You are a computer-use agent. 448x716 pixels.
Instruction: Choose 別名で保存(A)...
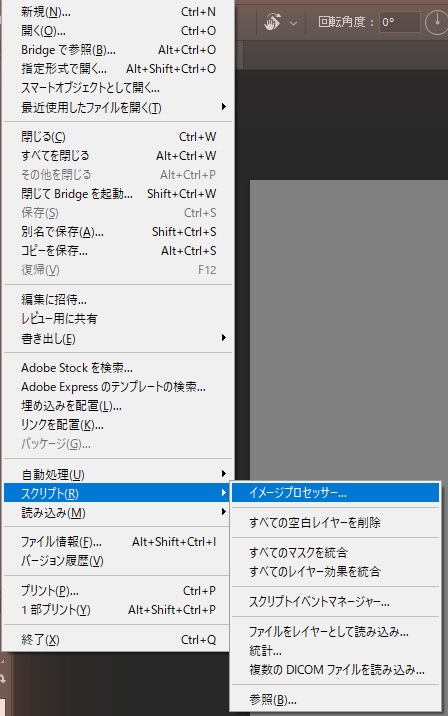(x=118, y=232)
